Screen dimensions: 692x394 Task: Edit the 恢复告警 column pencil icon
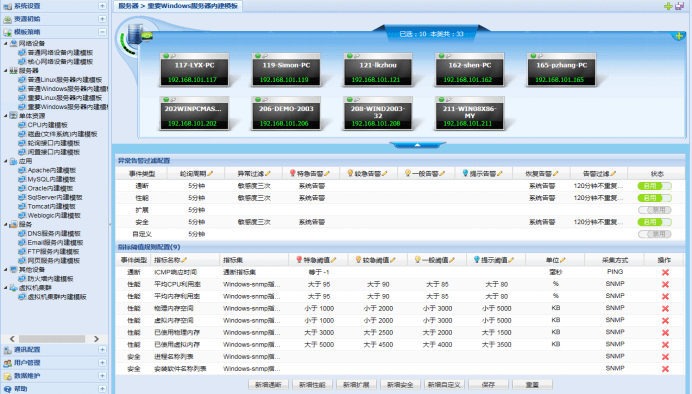(x=556, y=174)
